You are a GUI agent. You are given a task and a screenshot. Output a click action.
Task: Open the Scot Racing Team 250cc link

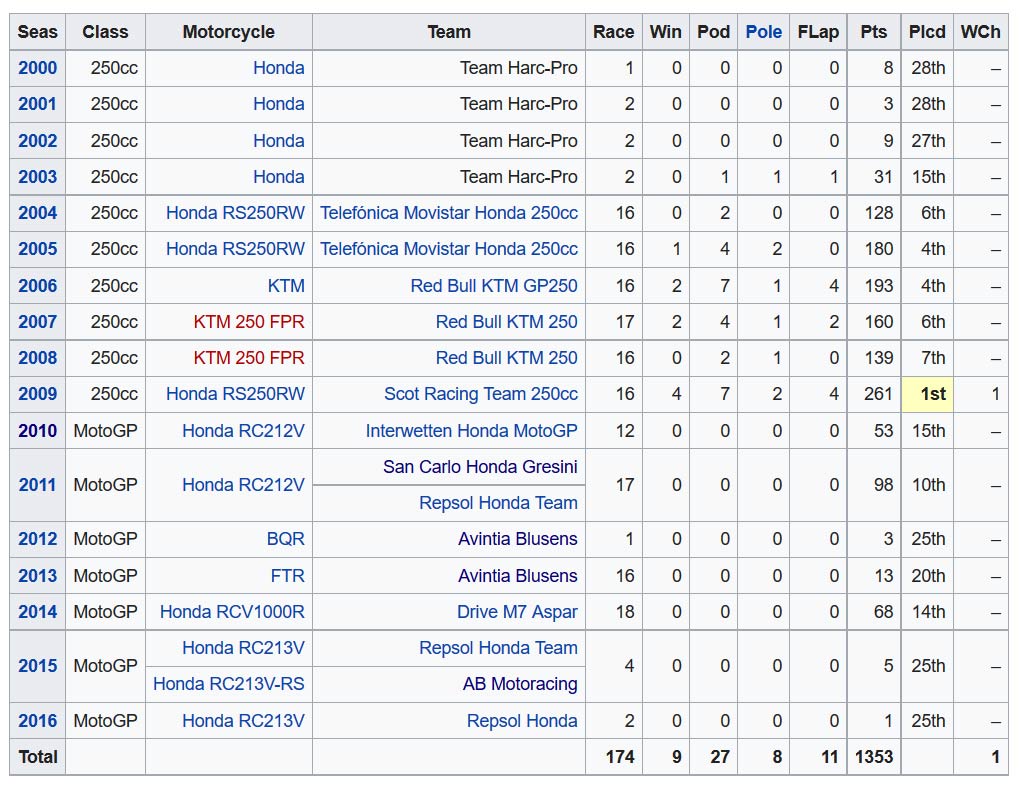click(481, 394)
